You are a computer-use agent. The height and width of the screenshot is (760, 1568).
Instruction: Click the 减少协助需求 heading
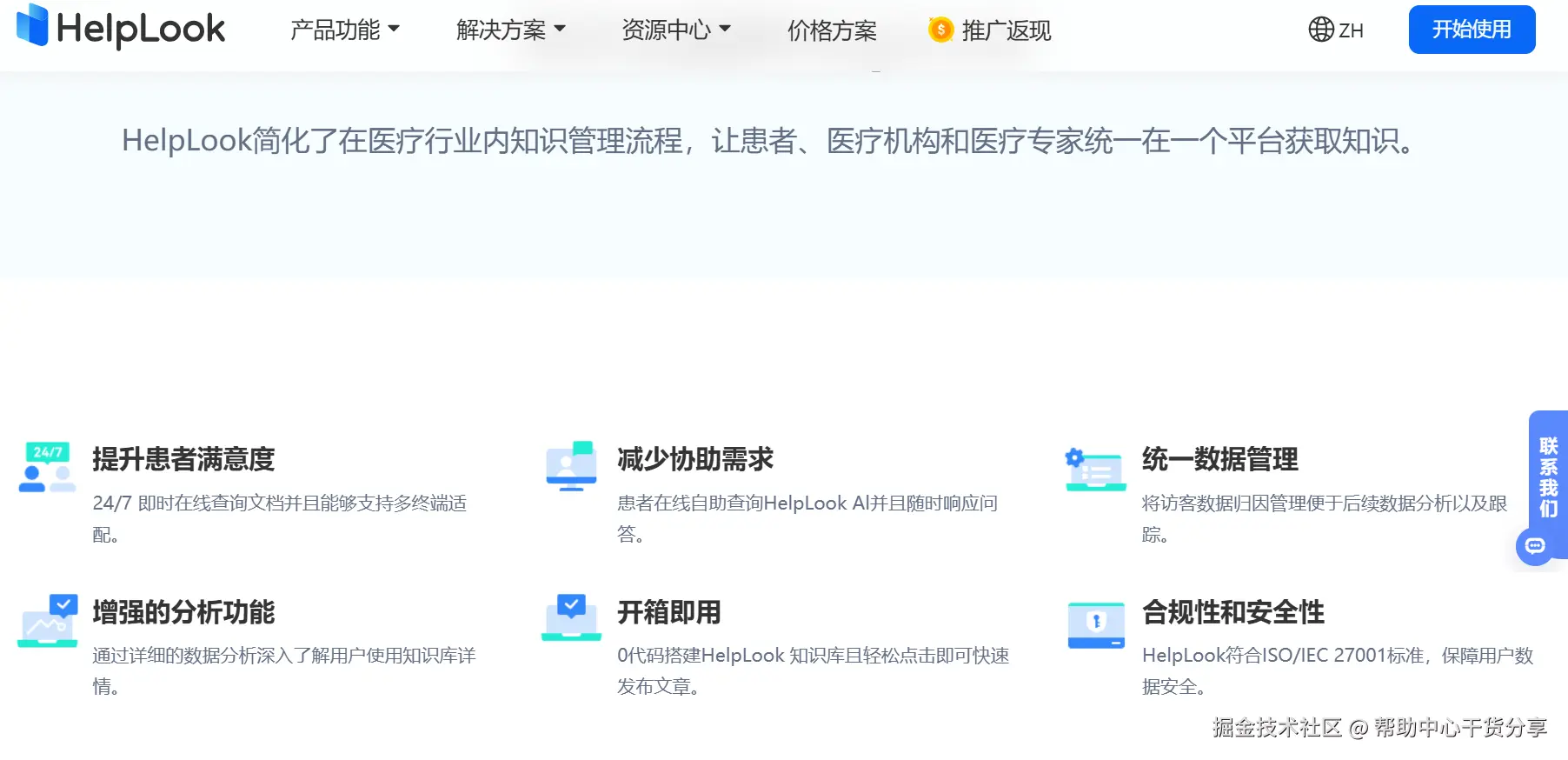tap(695, 459)
